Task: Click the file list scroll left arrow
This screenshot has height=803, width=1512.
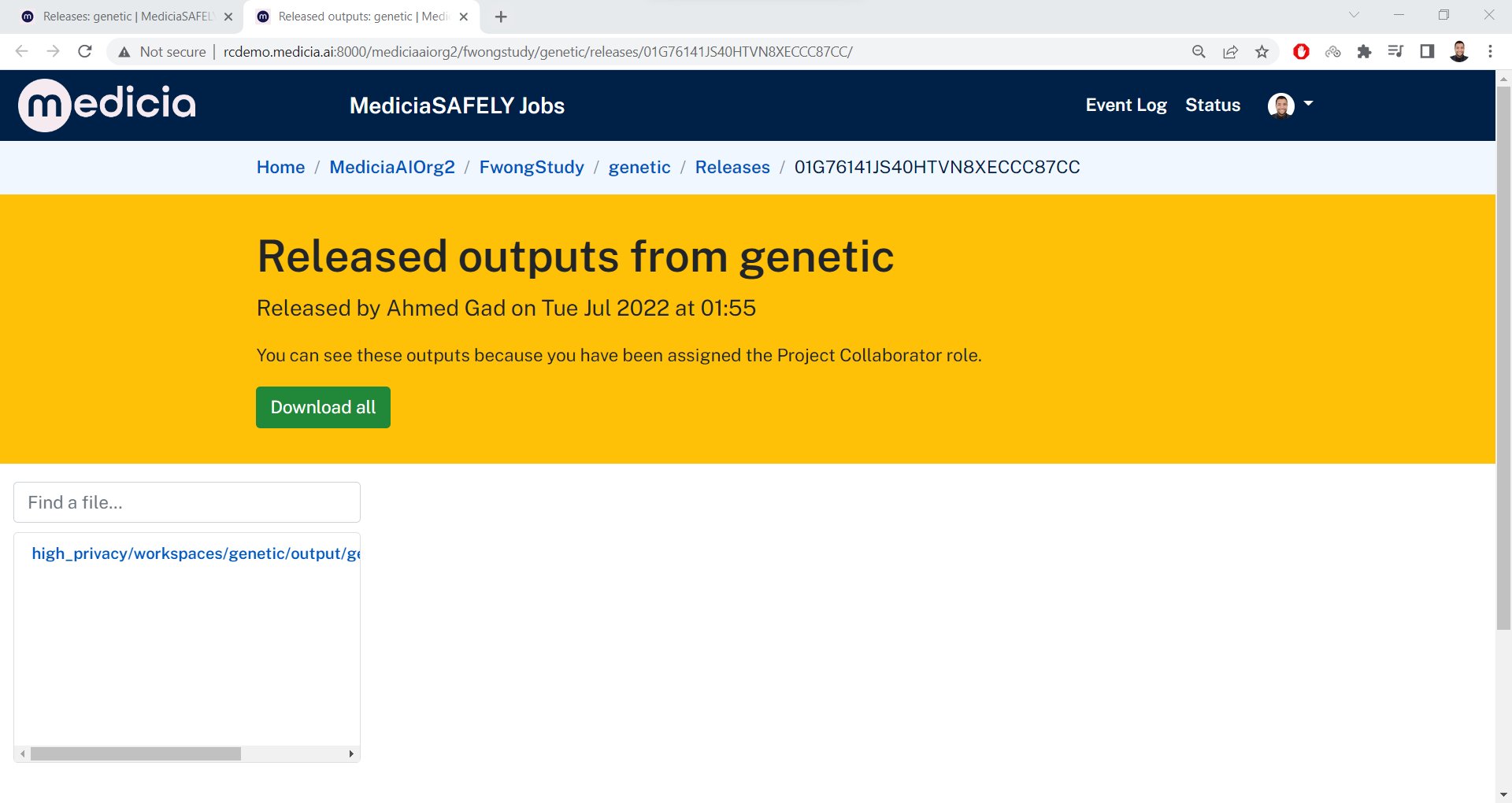Action: (x=23, y=753)
